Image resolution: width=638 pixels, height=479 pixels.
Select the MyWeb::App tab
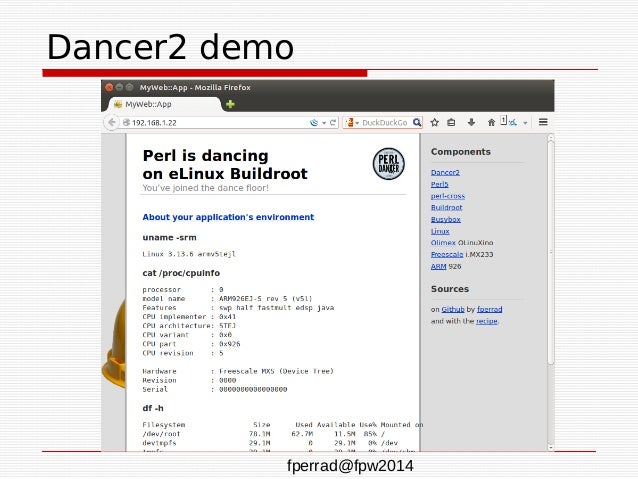(x=165, y=104)
